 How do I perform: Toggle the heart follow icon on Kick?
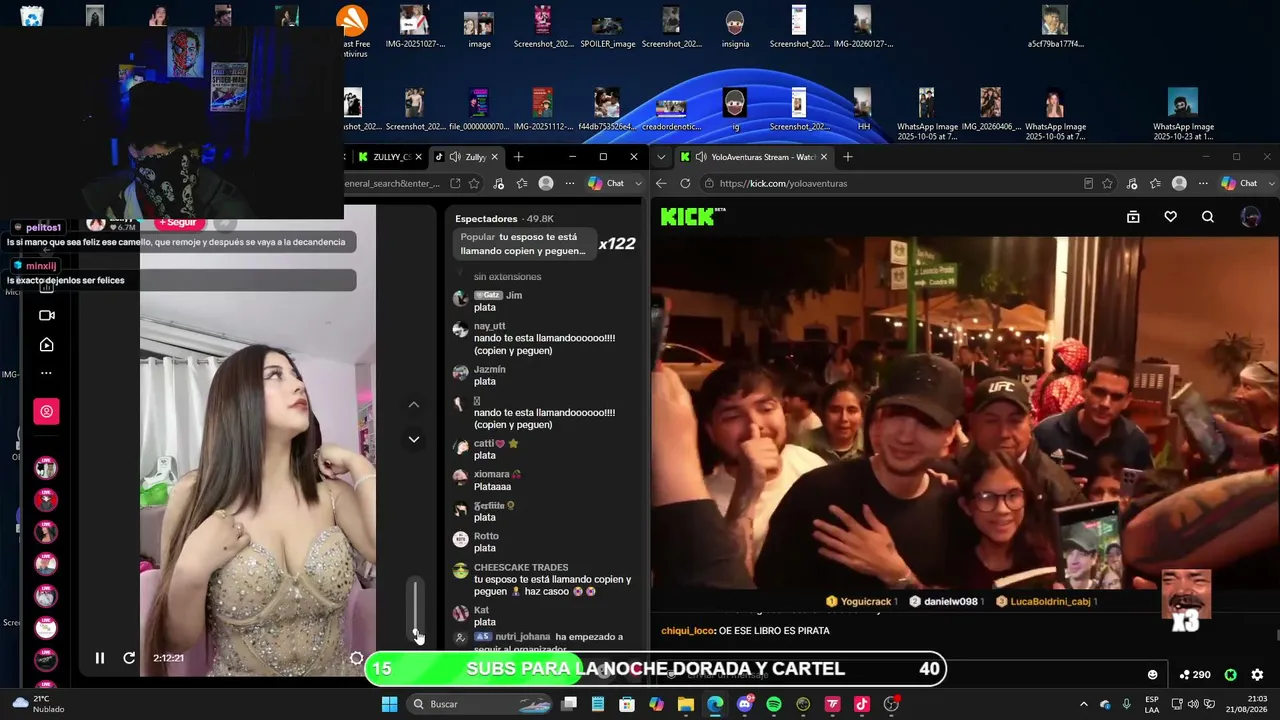(1171, 217)
